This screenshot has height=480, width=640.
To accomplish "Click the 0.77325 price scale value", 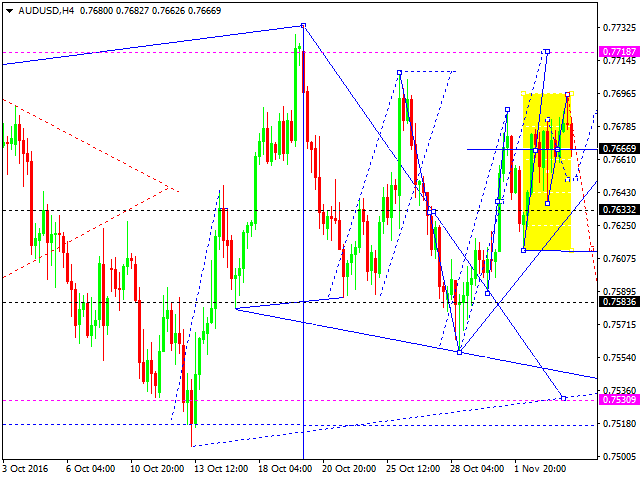I will (x=619, y=28).
